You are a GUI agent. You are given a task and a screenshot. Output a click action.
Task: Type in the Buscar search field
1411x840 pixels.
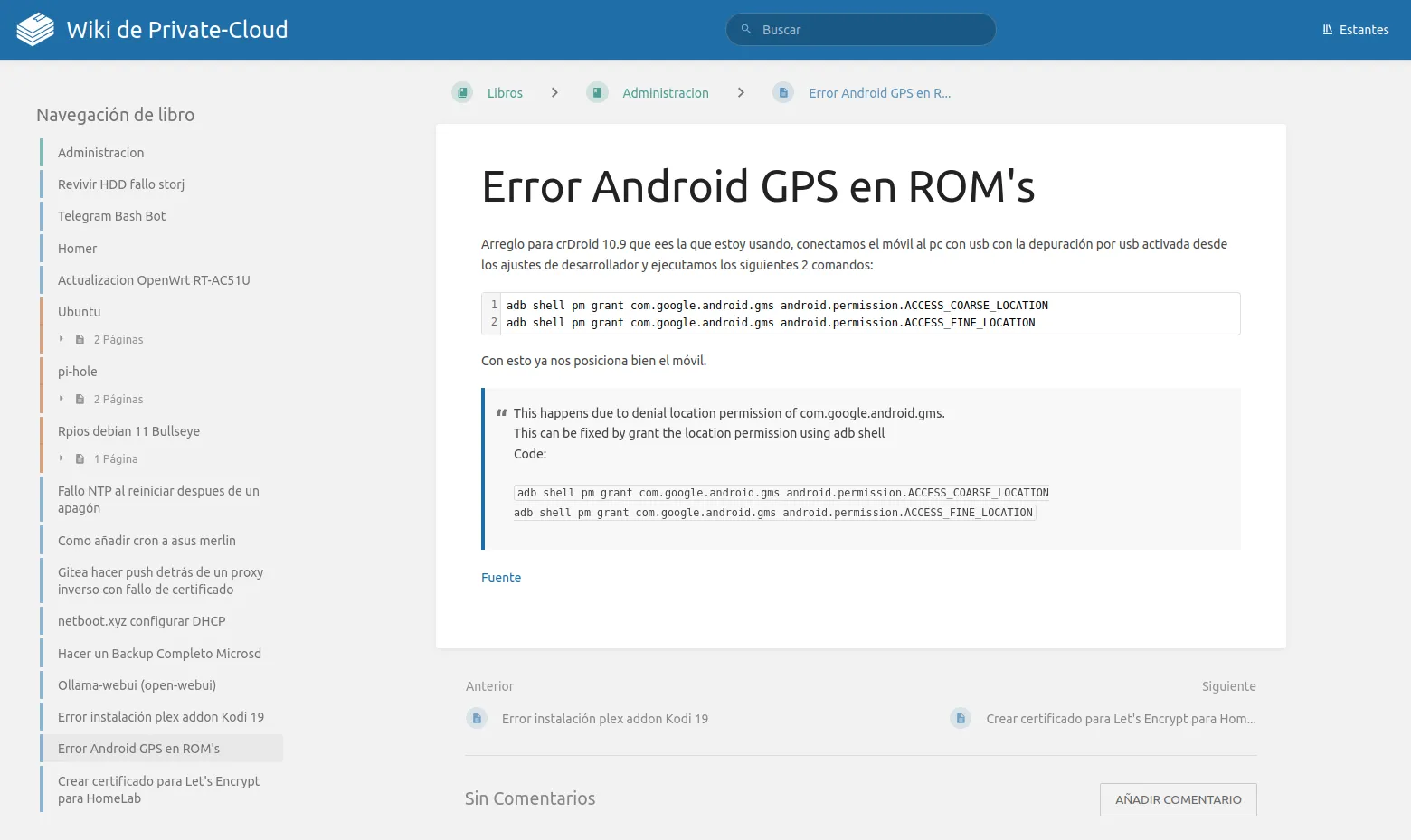pyautogui.click(x=868, y=30)
